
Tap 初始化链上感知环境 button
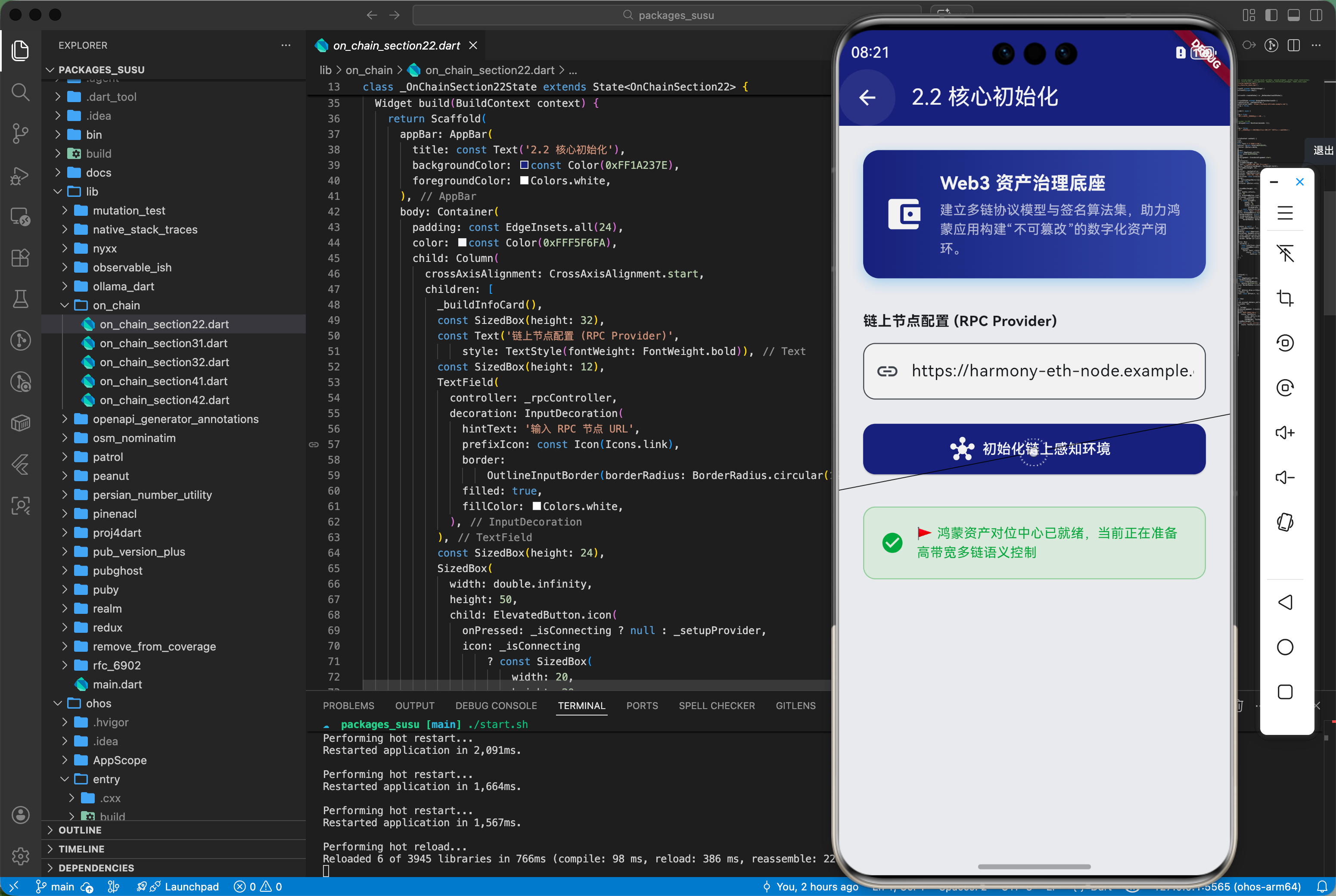[1034, 448]
